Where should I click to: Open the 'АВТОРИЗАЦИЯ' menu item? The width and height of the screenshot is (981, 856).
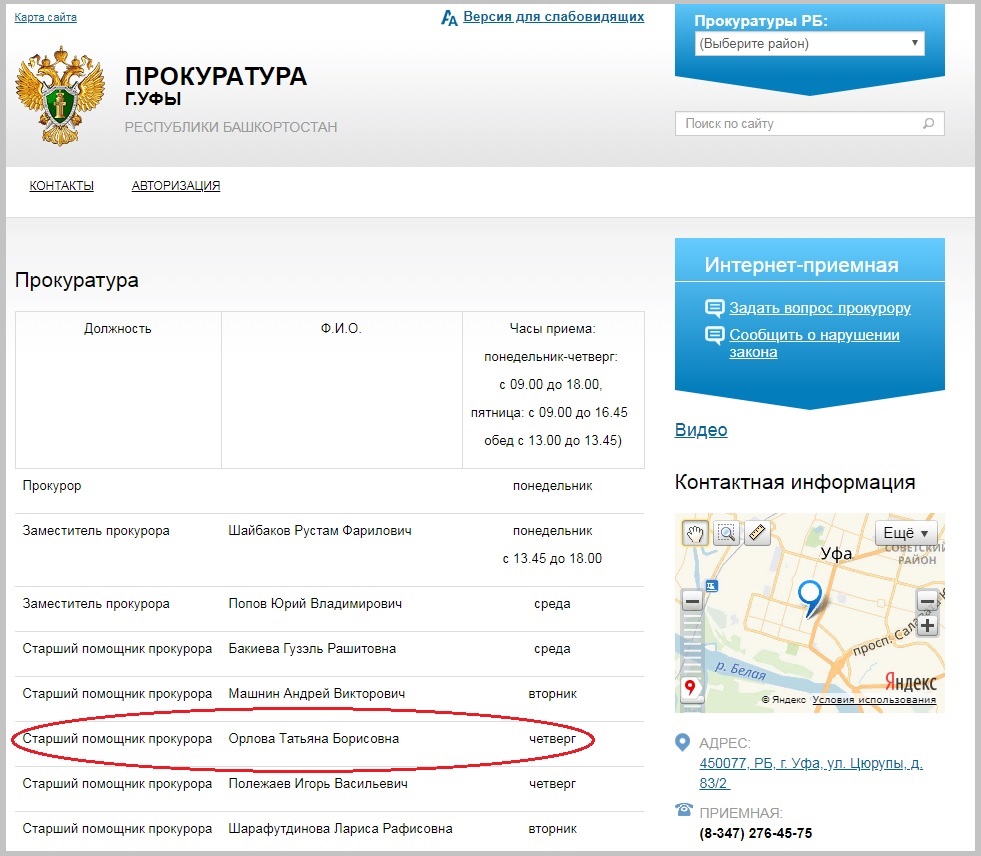click(x=176, y=186)
